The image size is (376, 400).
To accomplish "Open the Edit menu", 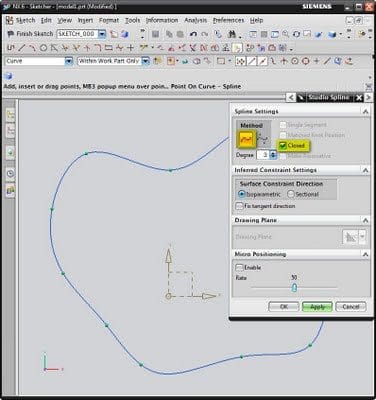I will point(46,20).
